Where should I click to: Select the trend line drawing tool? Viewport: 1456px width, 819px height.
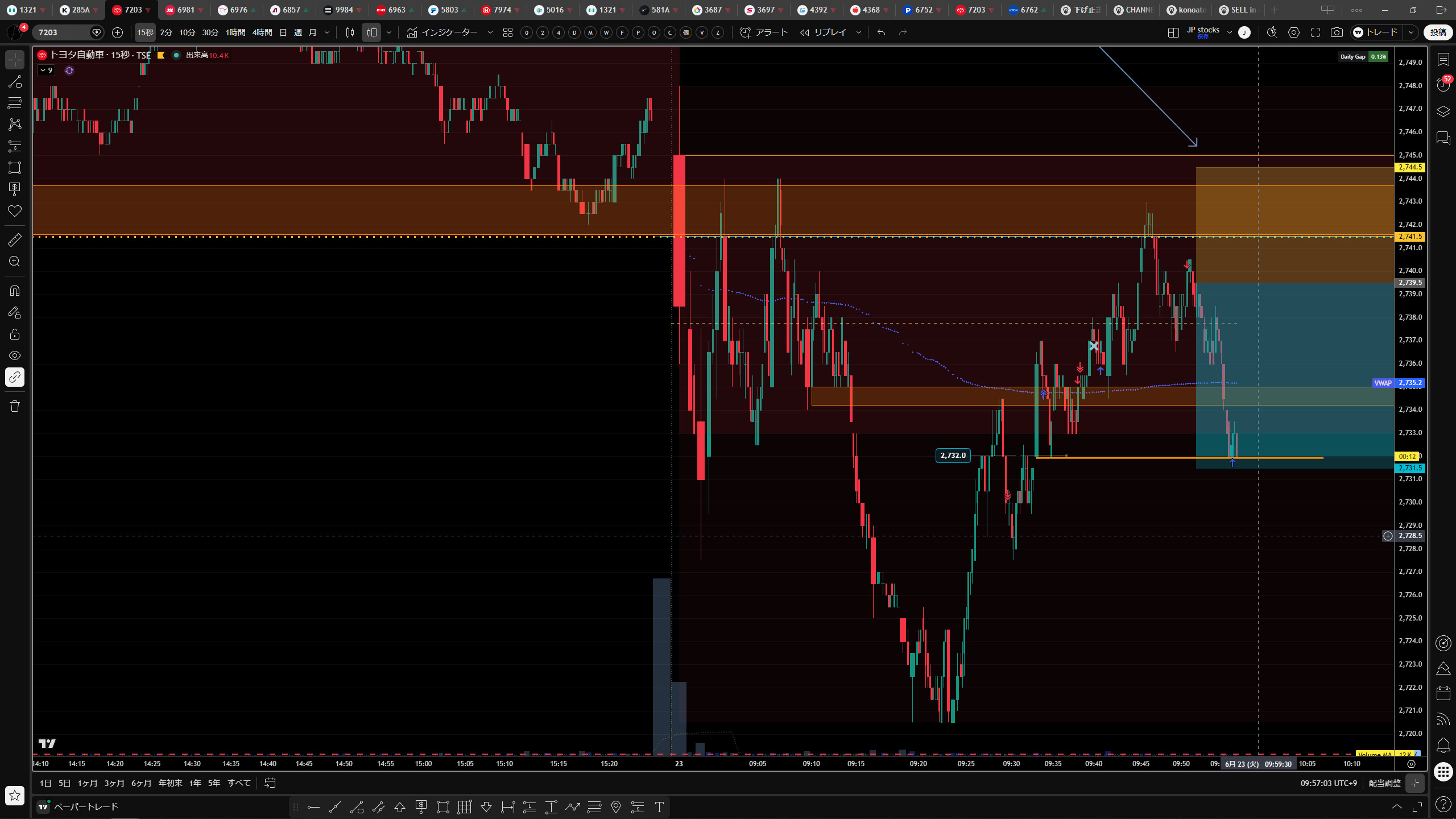15,81
